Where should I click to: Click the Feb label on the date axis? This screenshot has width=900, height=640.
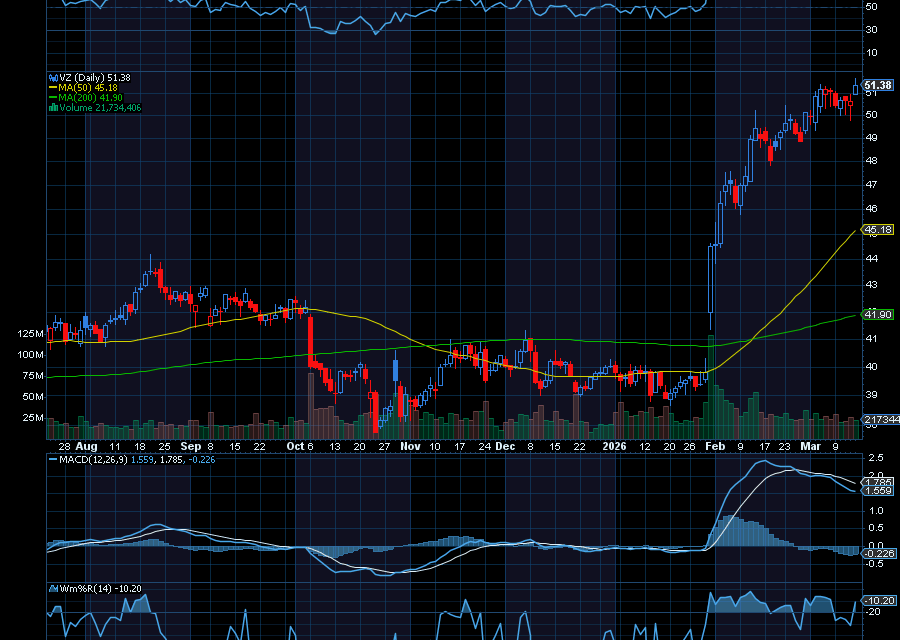pyautogui.click(x=716, y=447)
